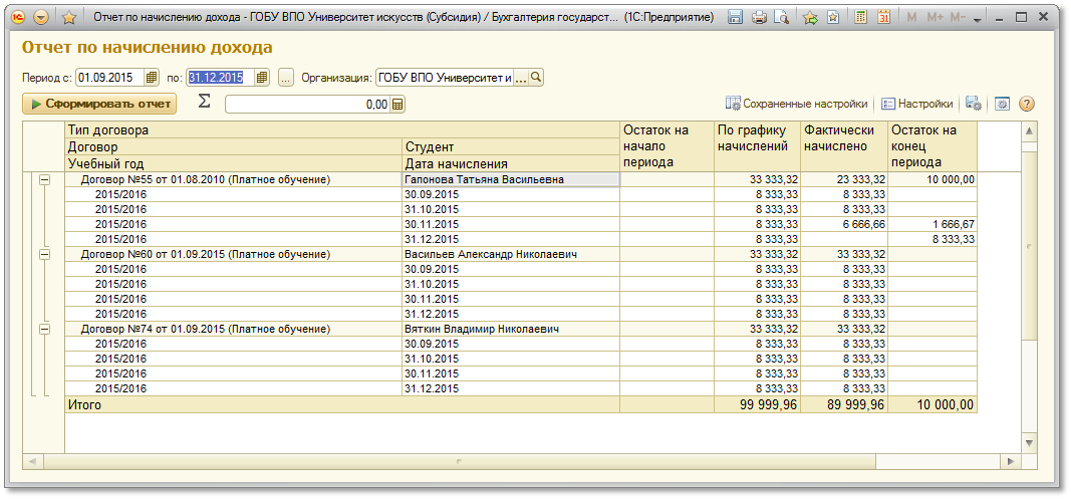This screenshot has width=1071, height=499.
Task: Click the horizontal scrollbar left arrow
Action: 31,462
